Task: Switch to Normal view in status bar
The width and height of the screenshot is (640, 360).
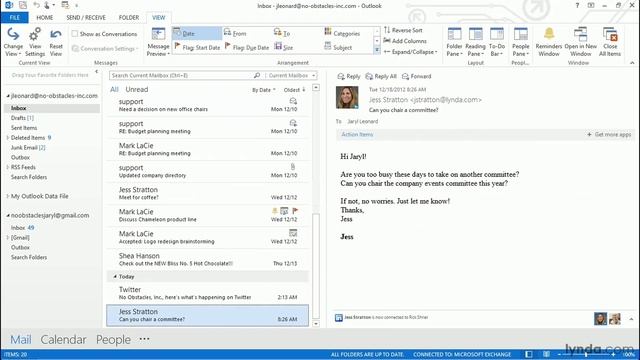Action: pyautogui.click(x=529, y=354)
